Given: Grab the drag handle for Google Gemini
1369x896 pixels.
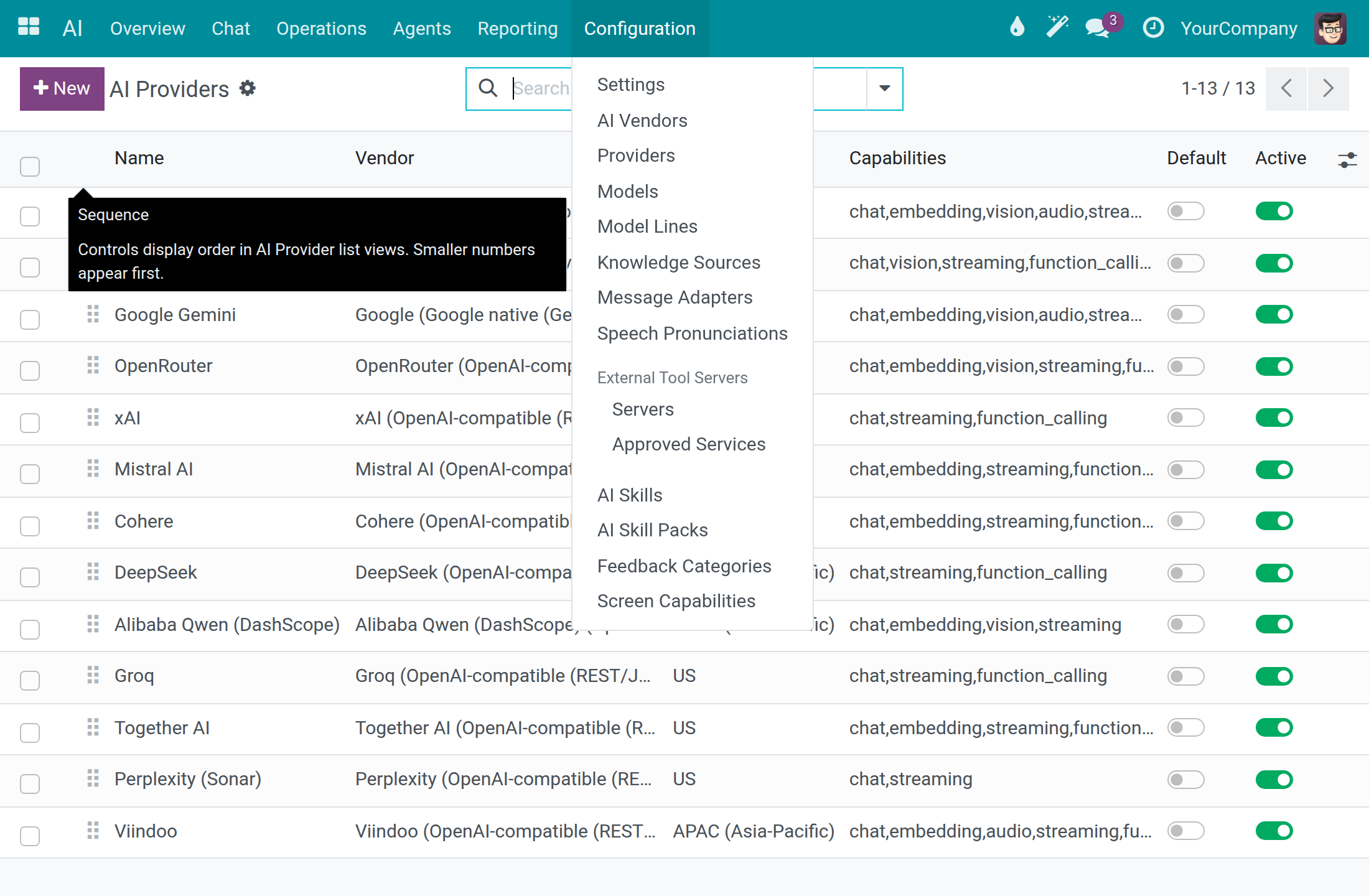Looking at the screenshot, I should (x=93, y=314).
